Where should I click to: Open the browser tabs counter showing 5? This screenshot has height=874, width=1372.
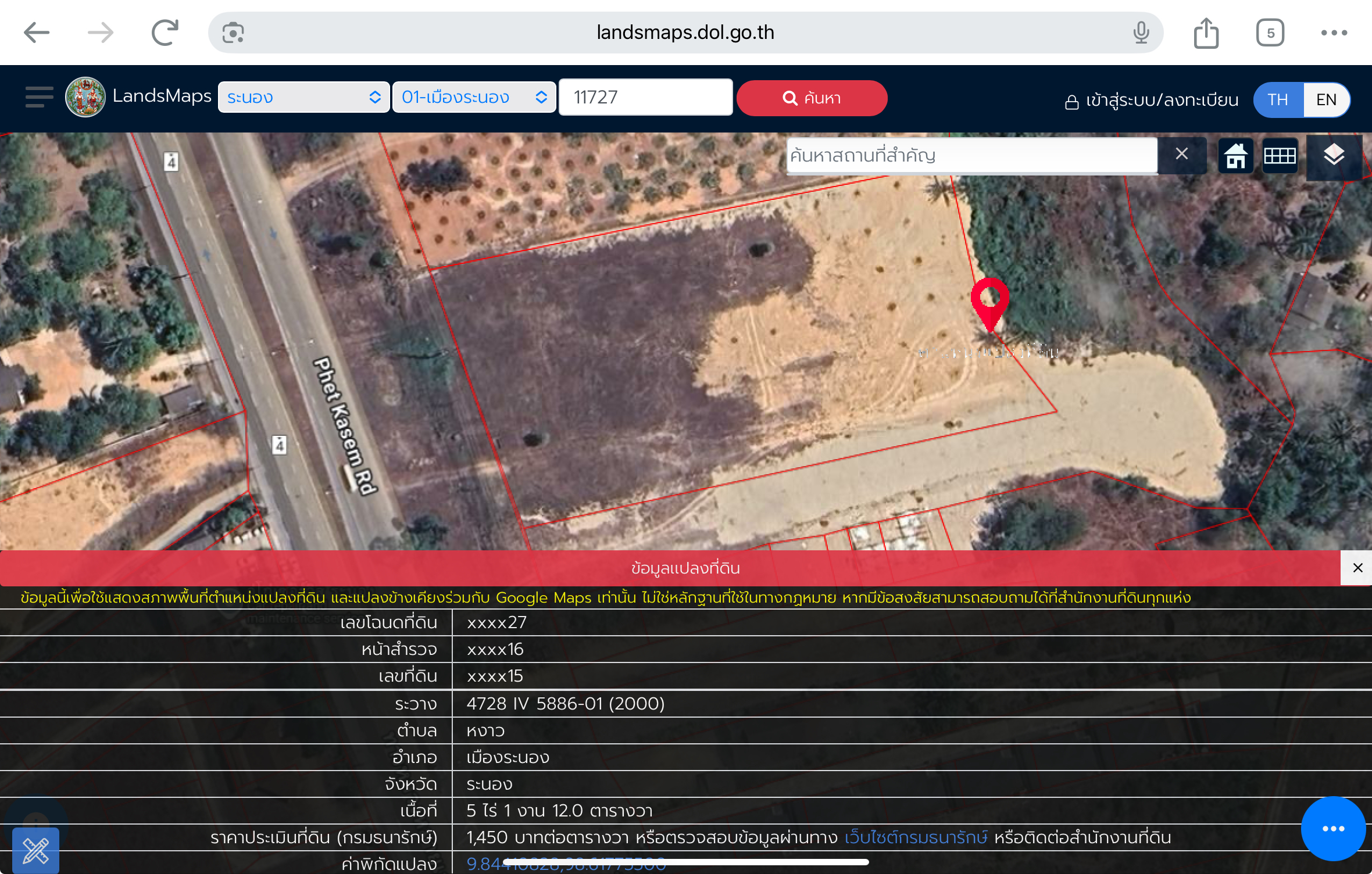point(1270,33)
